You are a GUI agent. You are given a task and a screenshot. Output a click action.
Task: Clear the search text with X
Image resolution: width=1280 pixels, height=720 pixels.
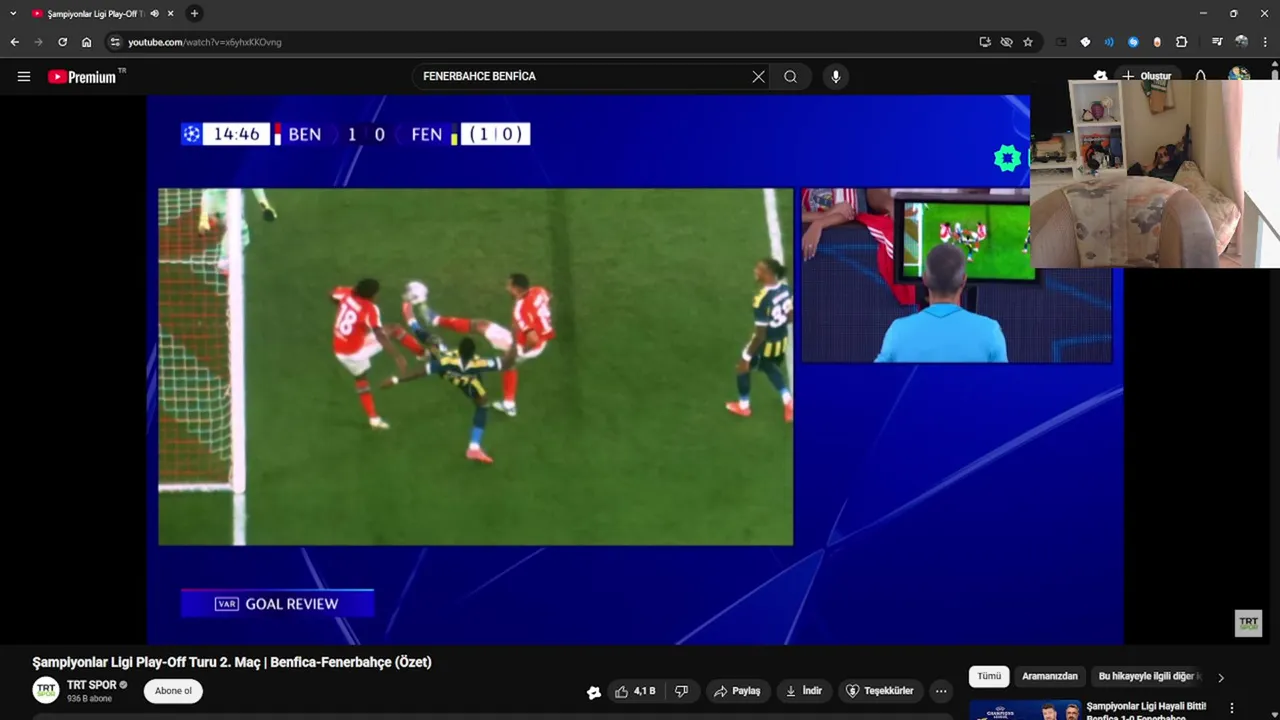coord(758,76)
